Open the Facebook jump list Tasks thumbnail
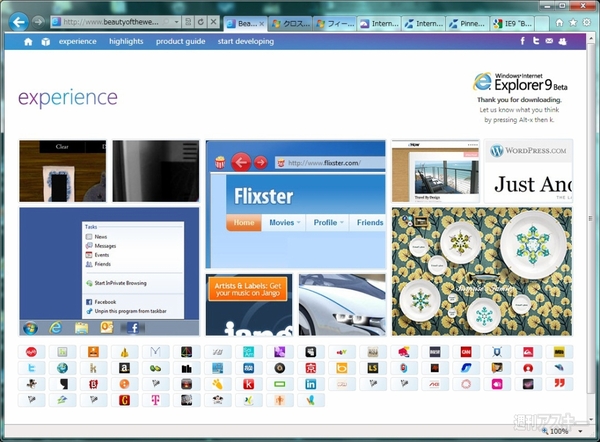Screen dimensions: 600x442 (x=109, y=272)
